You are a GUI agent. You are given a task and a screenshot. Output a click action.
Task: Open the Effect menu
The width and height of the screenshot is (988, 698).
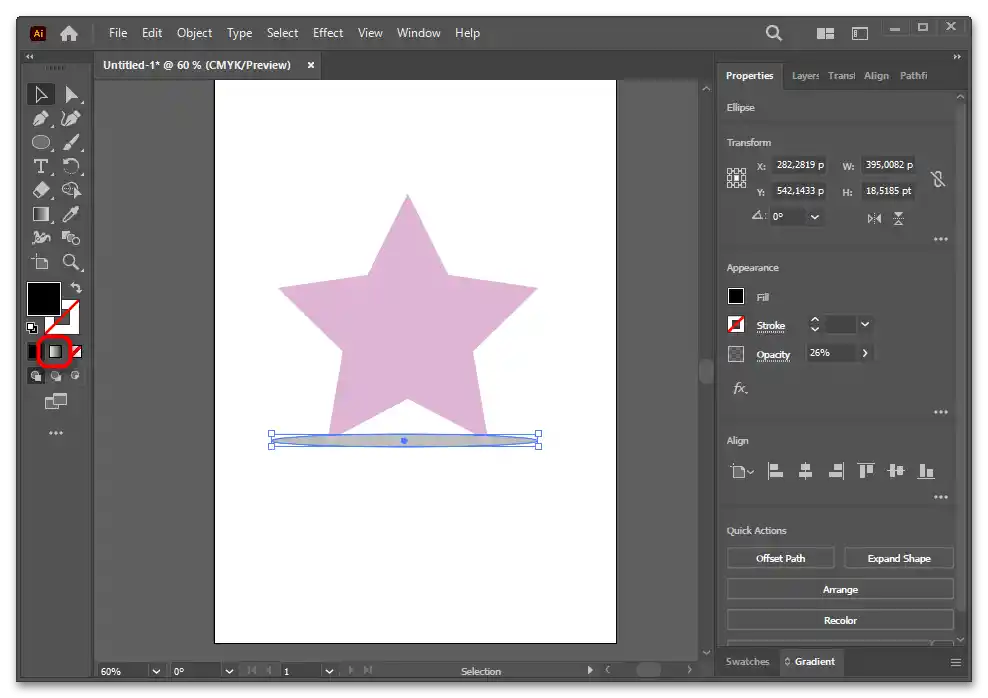pyautogui.click(x=328, y=33)
